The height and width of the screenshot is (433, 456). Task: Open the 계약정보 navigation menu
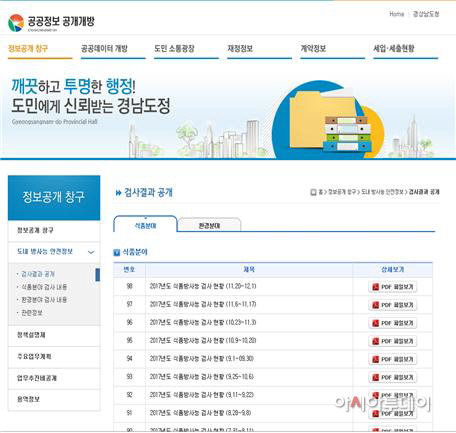tap(313, 49)
